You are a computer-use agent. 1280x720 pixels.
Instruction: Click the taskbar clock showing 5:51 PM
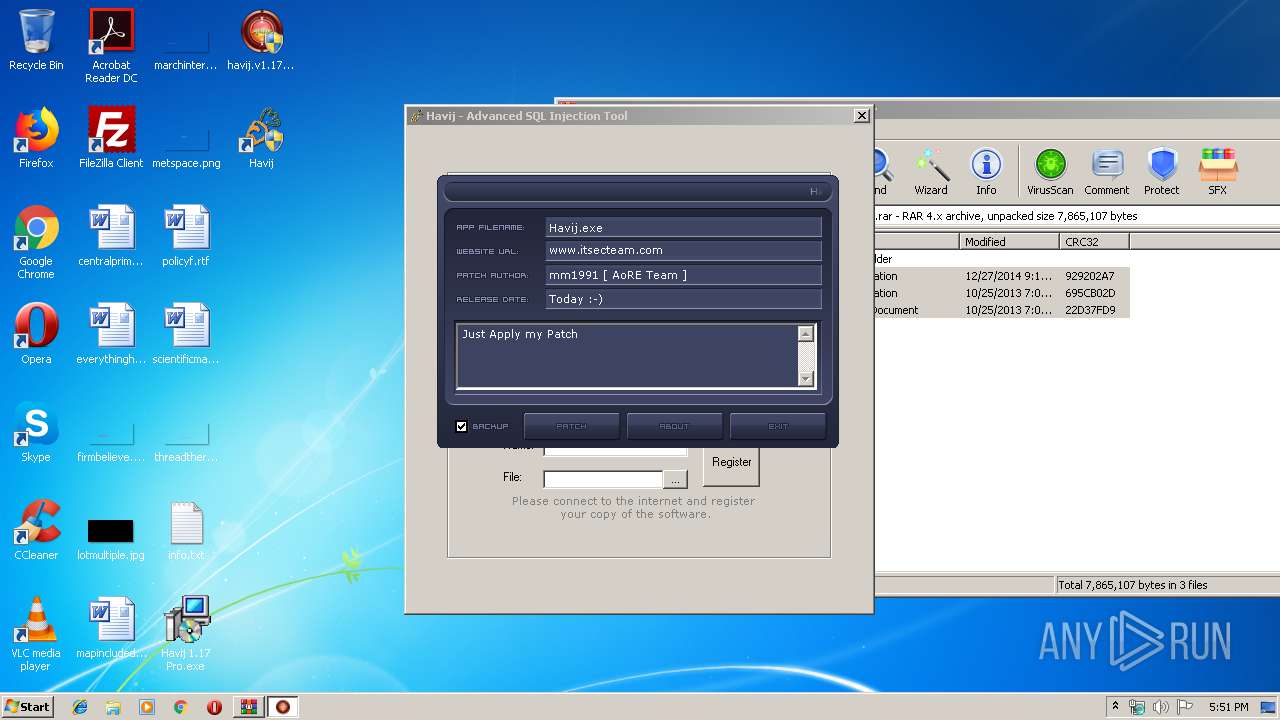[1228, 707]
